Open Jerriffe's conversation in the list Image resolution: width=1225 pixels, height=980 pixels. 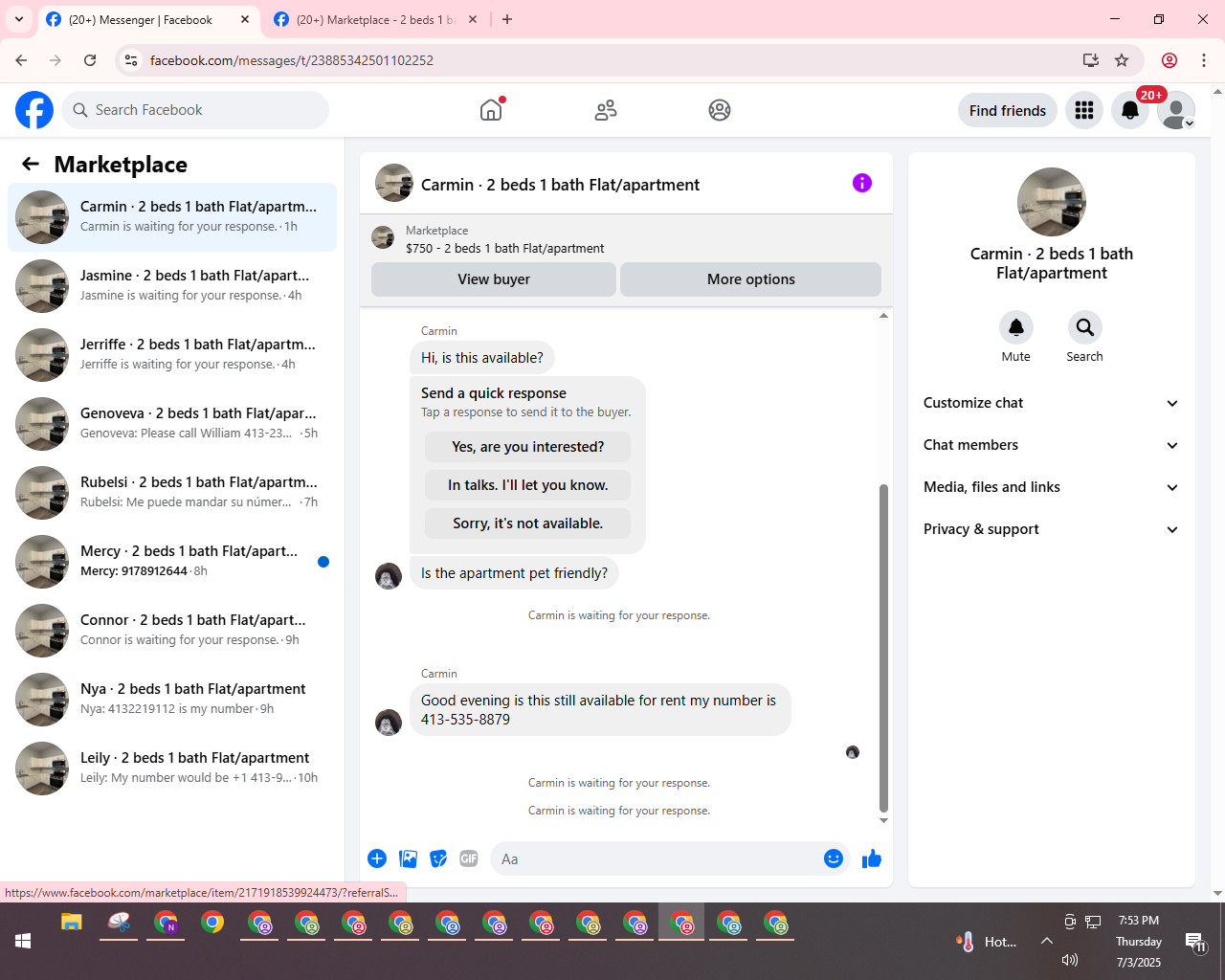[172, 355]
